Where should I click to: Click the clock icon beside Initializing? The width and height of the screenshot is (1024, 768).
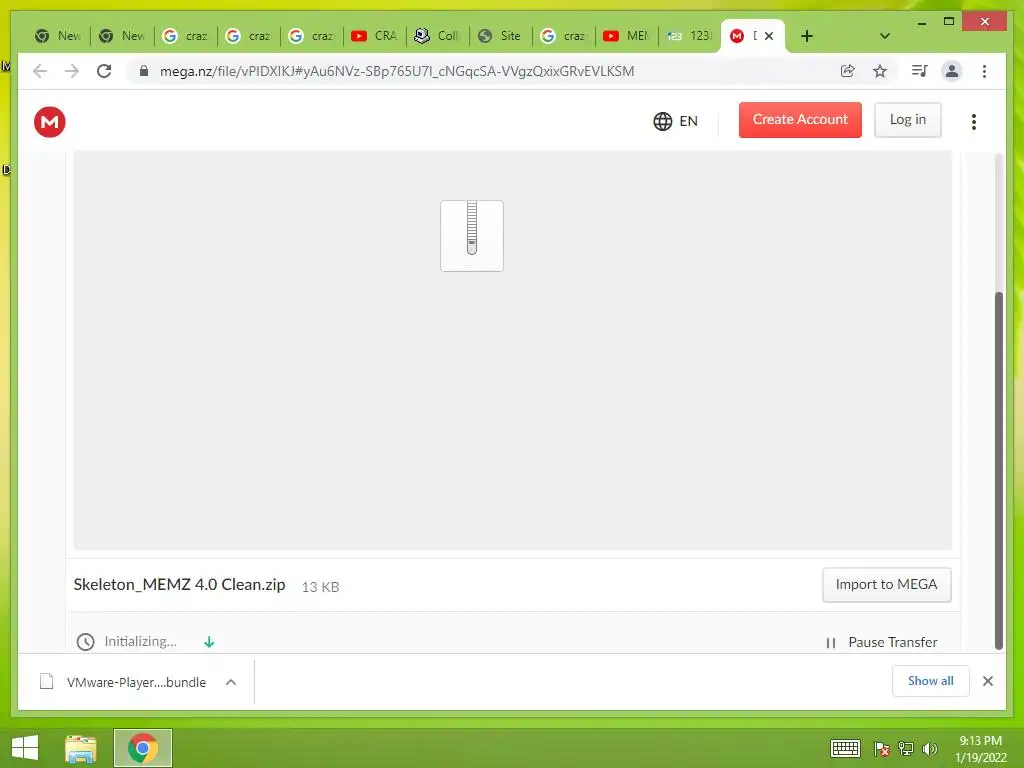tap(86, 642)
